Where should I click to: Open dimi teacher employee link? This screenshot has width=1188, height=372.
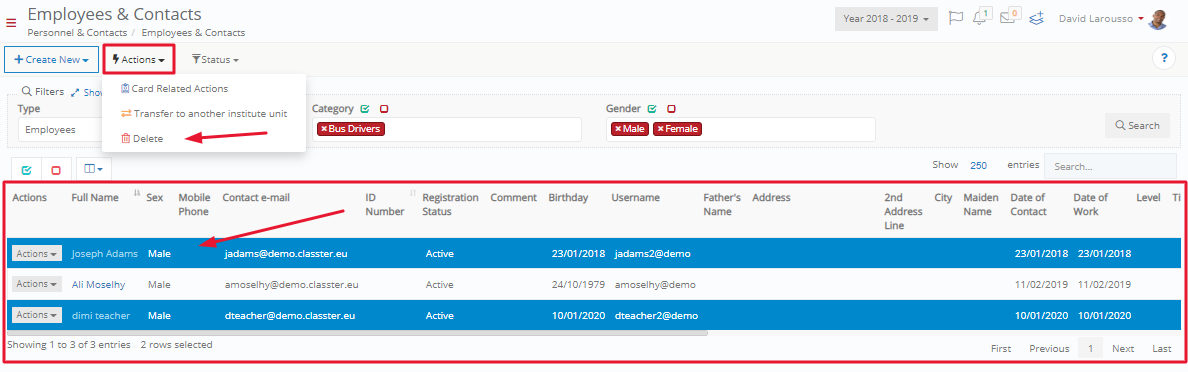click(x=101, y=315)
